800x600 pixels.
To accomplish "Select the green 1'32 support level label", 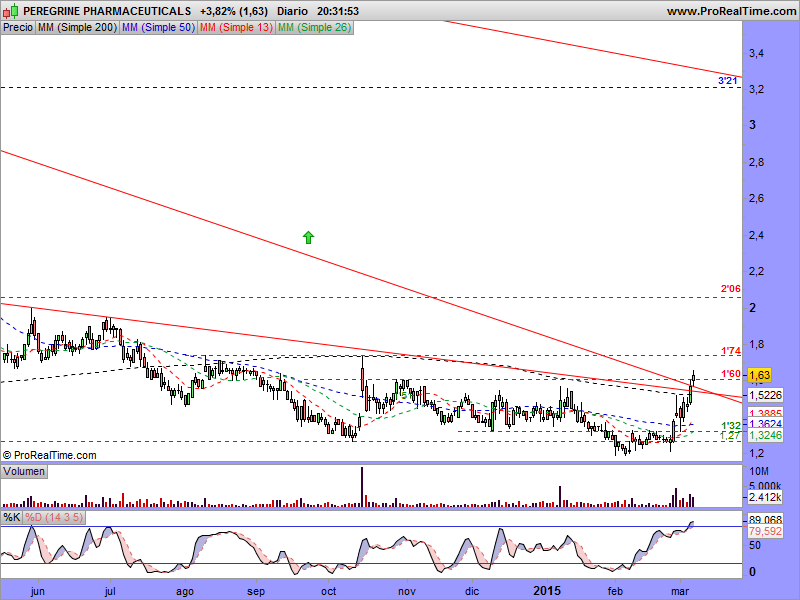I will click(x=730, y=426).
